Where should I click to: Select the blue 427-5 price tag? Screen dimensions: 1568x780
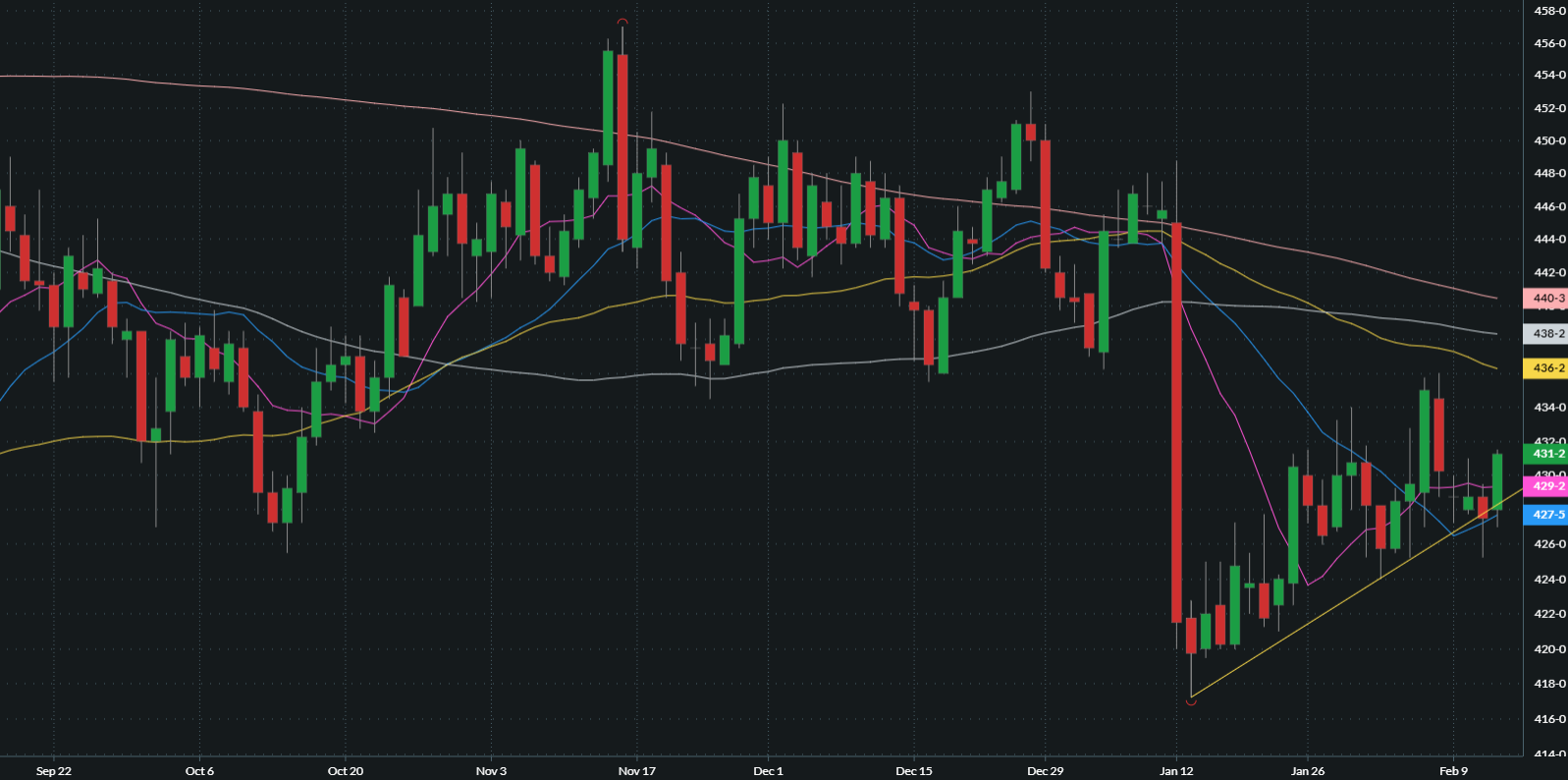pos(1545,515)
